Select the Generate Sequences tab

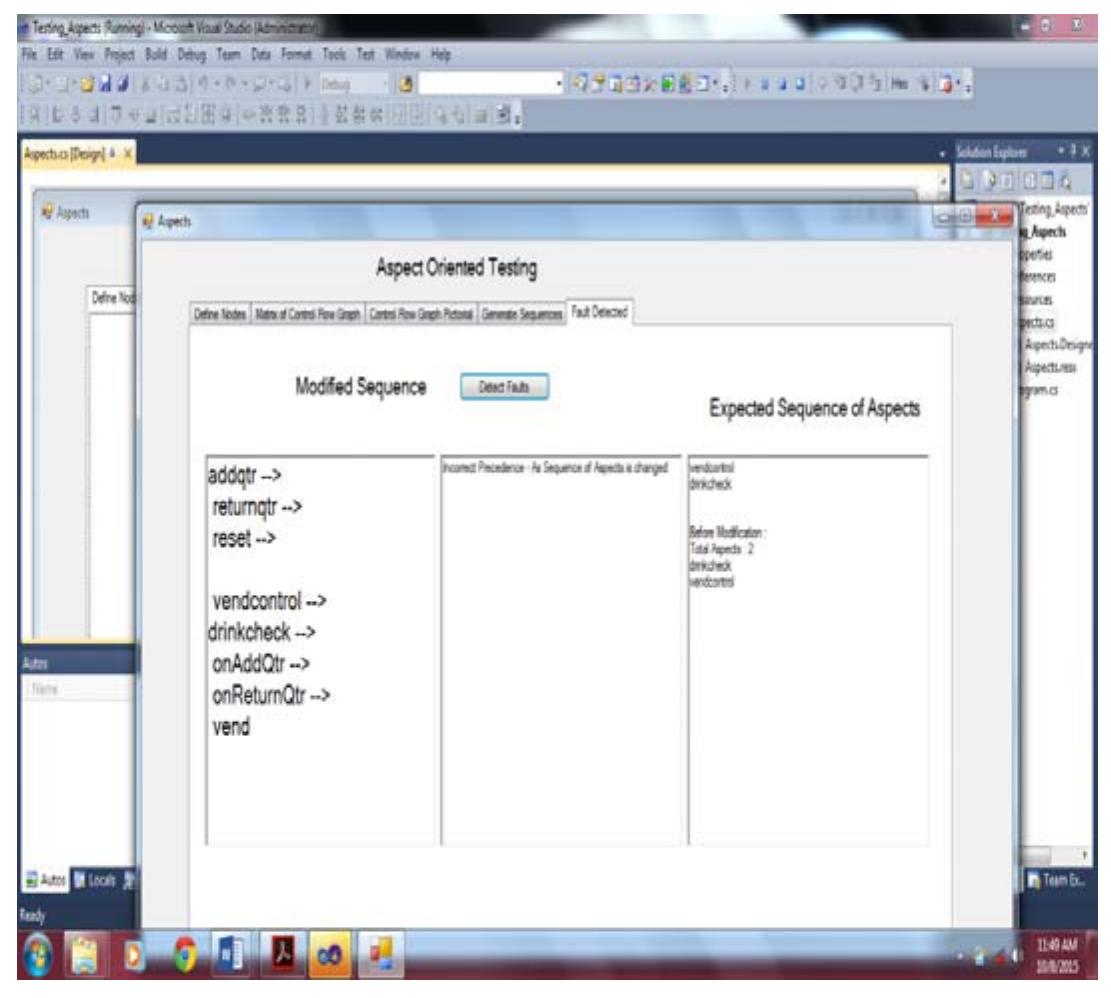click(521, 314)
